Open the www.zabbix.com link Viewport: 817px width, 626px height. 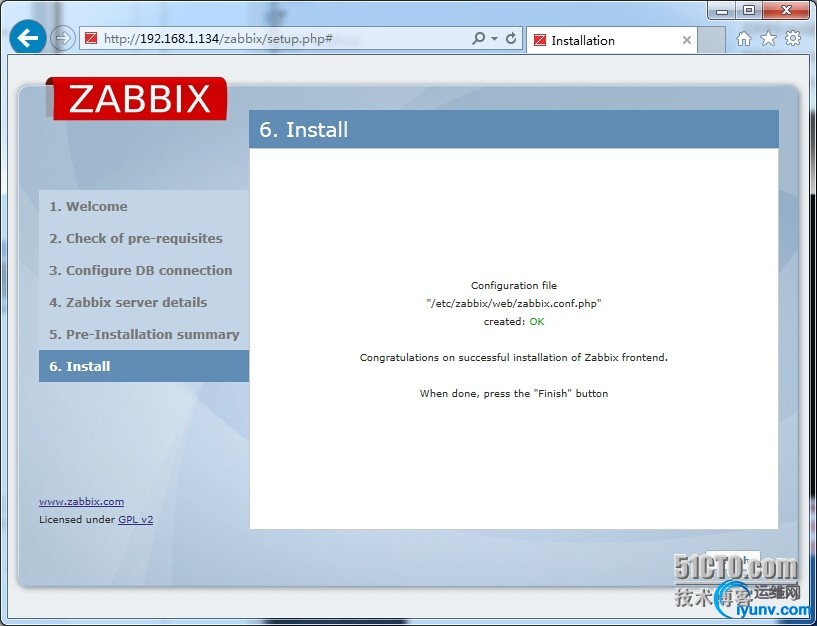coord(81,502)
